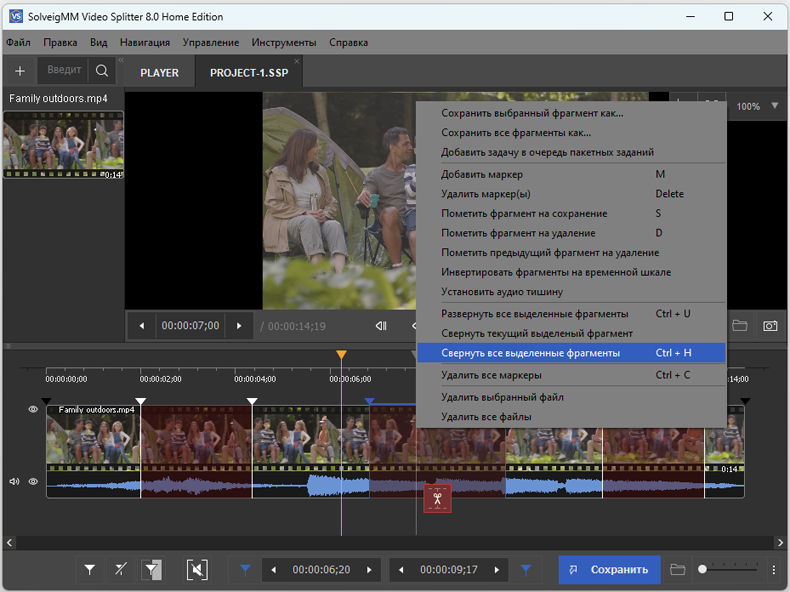
Task: Click the Введит search input field
Action: tap(63, 70)
